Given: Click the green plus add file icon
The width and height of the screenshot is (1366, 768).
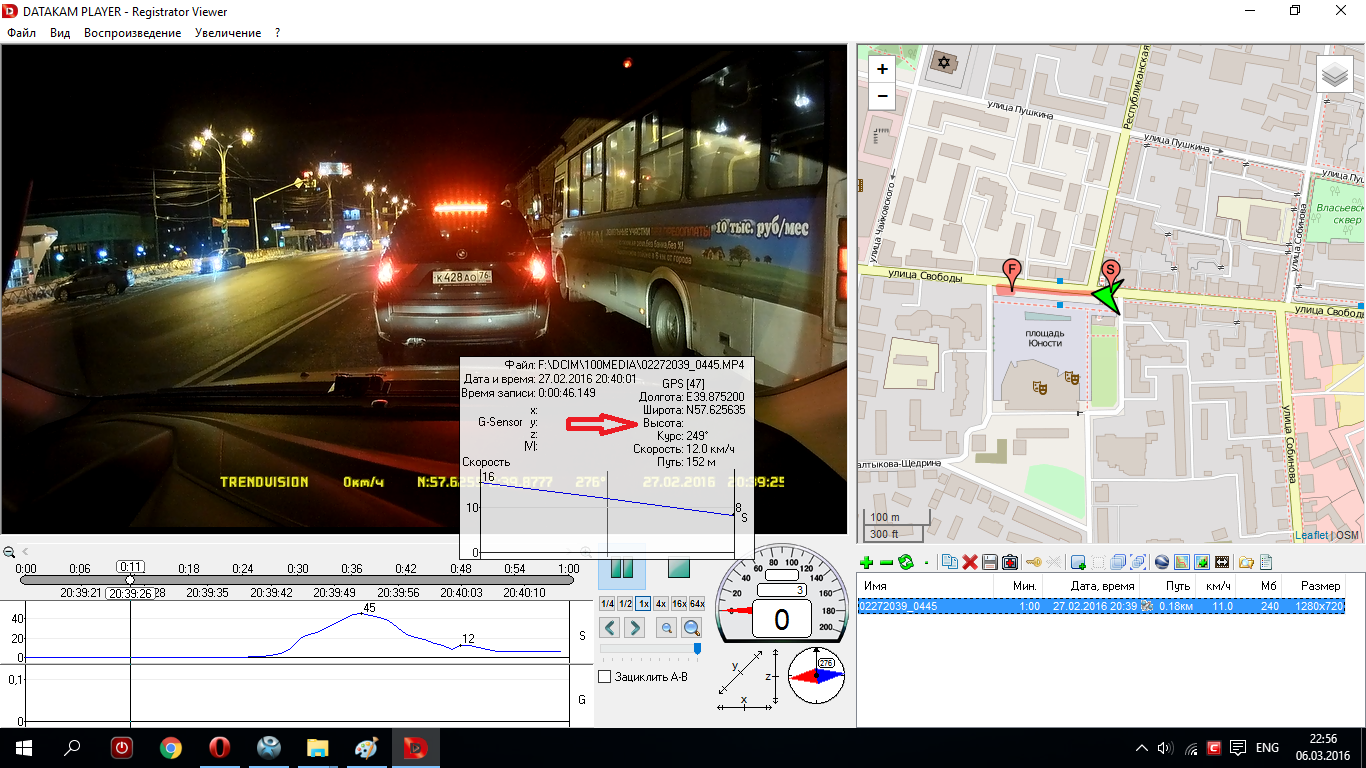Looking at the screenshot, I should click(x=867, y=563).
